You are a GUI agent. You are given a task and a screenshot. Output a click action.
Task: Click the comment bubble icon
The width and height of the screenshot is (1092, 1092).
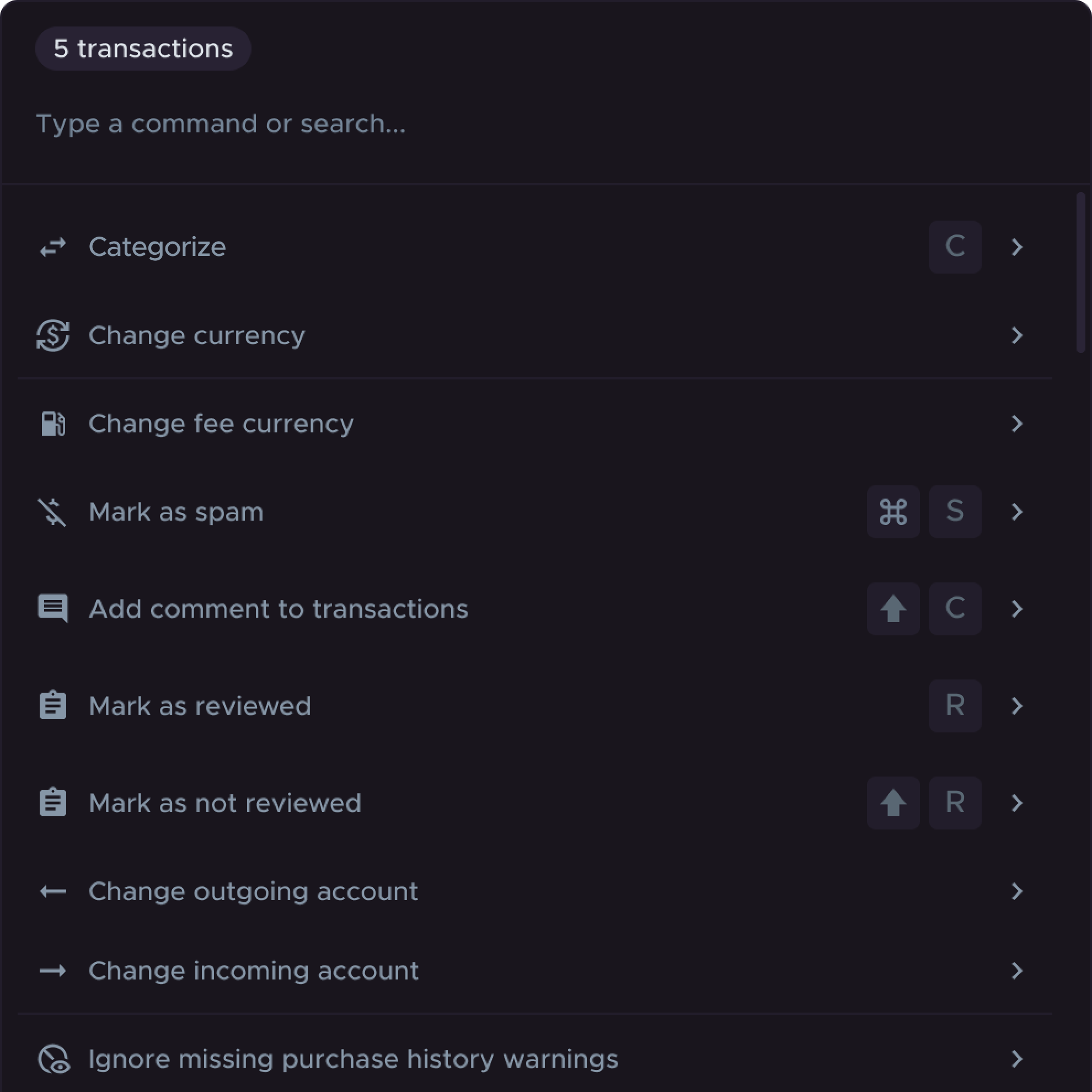[52, 609]
